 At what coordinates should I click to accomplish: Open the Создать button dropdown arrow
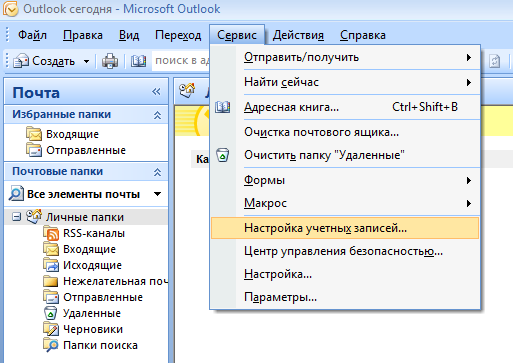[x=86, y=61]
